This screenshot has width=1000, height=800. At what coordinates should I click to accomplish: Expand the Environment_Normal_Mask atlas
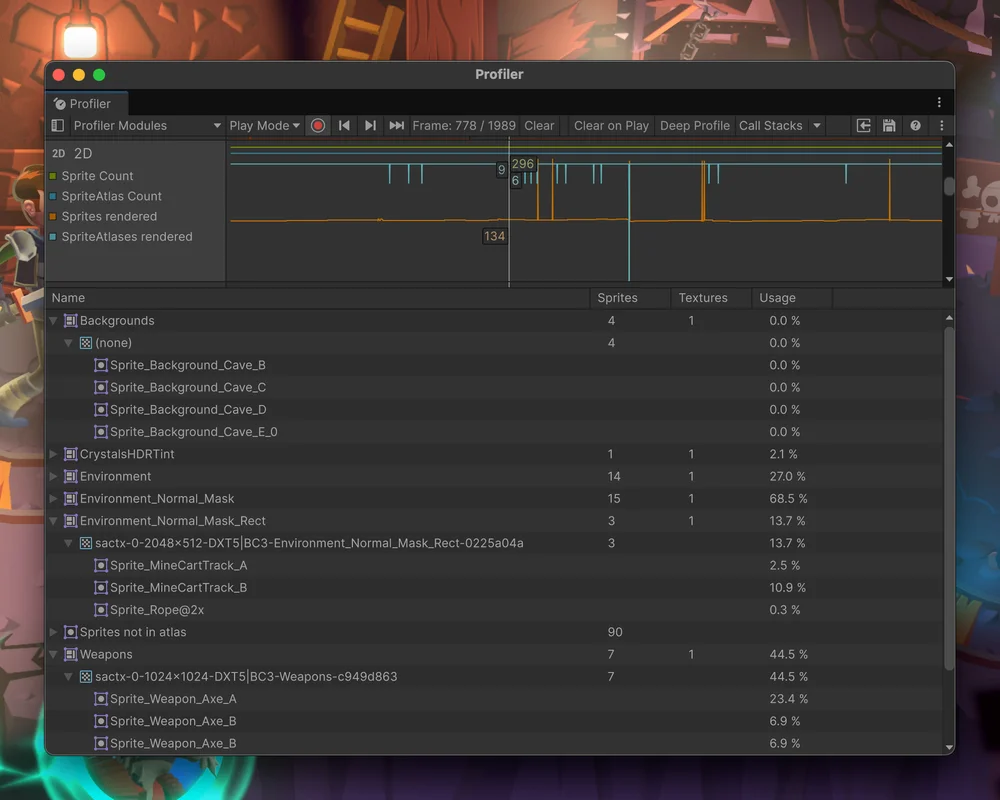coord(54,499)
